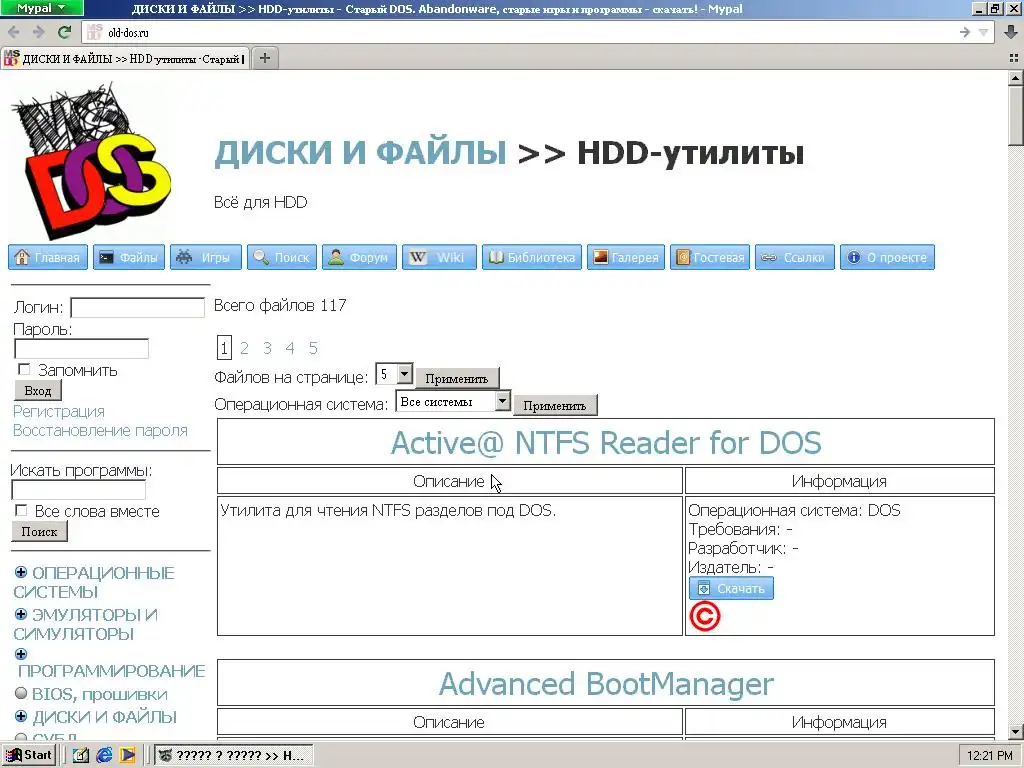Image resolution: width=1024 pixels, height=768 pixels.
Task: Reload the page with the refresh icon
Action: (x=64, y=32)
